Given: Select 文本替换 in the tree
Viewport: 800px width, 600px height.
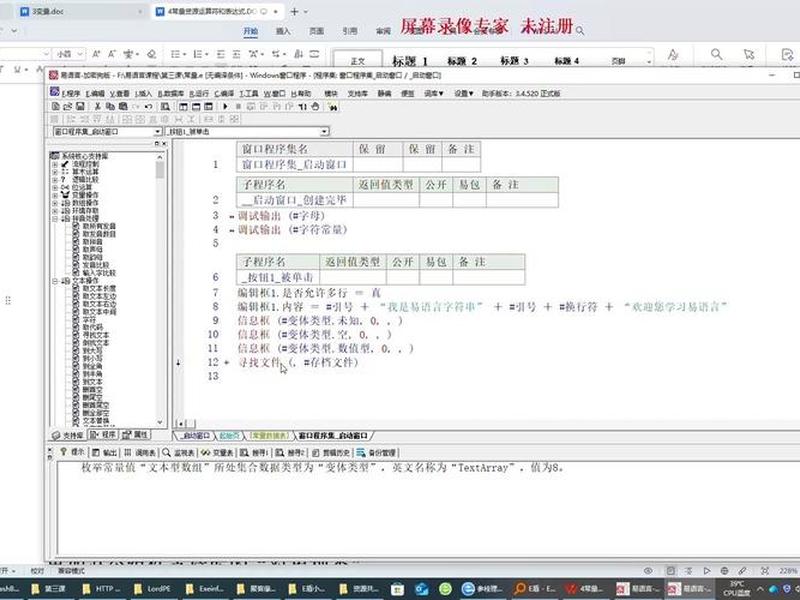Looking at the screenshot, I should tap(95, 421).
